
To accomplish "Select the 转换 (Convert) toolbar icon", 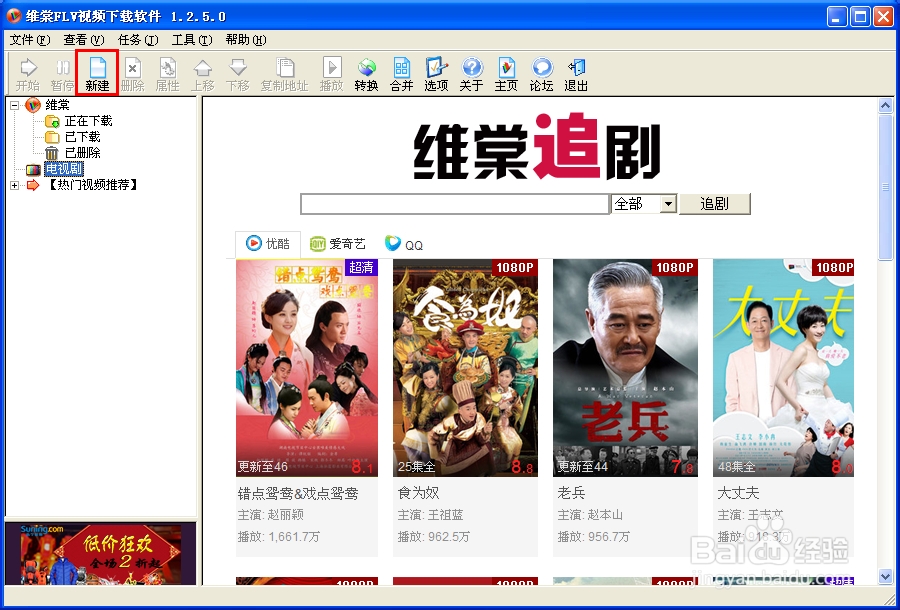I will pyautogui.click(x=366, y=72).
